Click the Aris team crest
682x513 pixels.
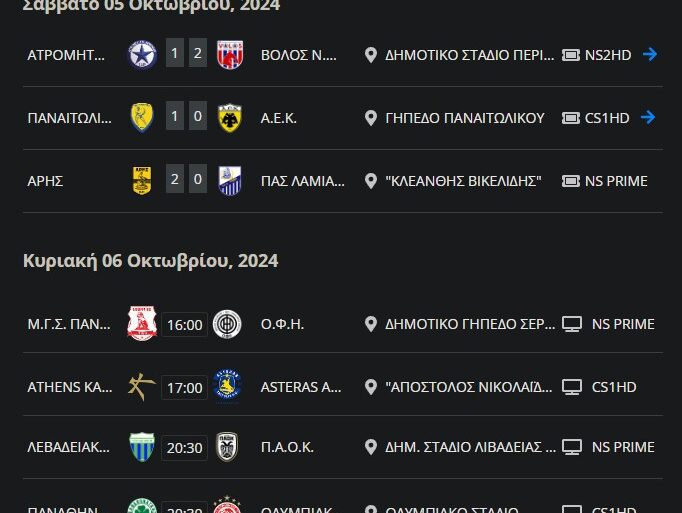coord(143,181)
